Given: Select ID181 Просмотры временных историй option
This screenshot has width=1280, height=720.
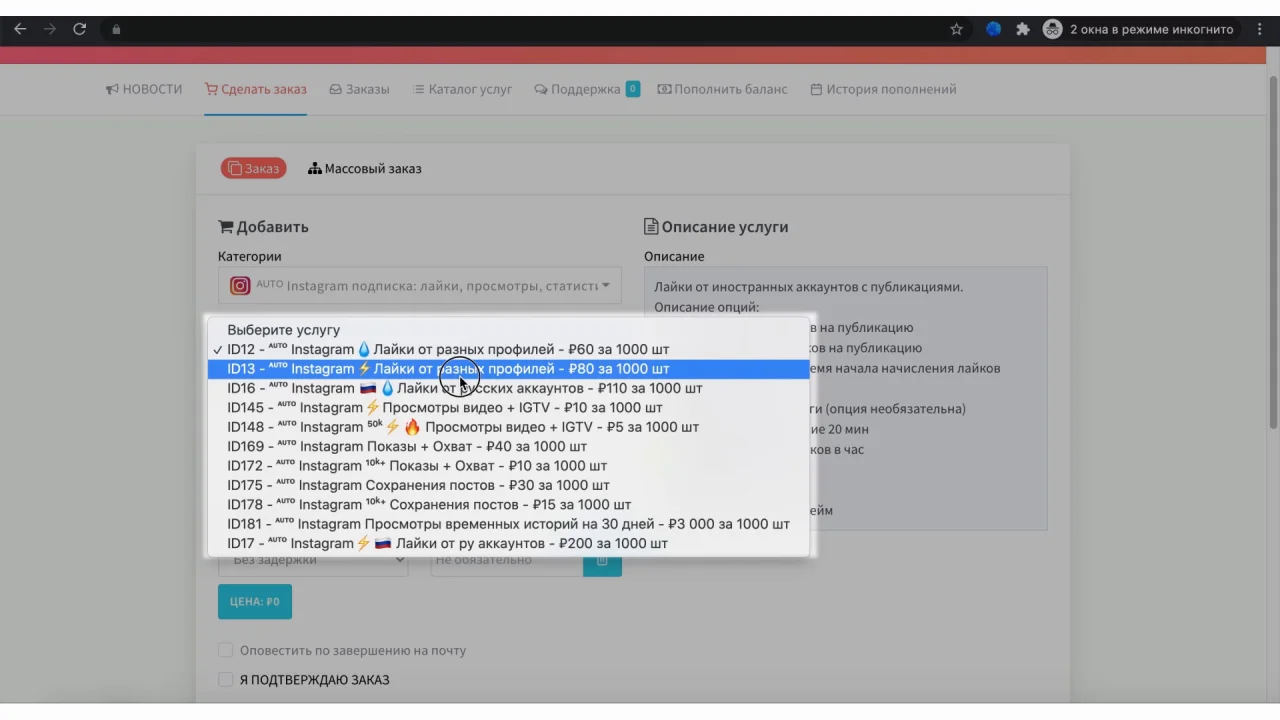Looking at the screenshot, I should pos(508,524).
